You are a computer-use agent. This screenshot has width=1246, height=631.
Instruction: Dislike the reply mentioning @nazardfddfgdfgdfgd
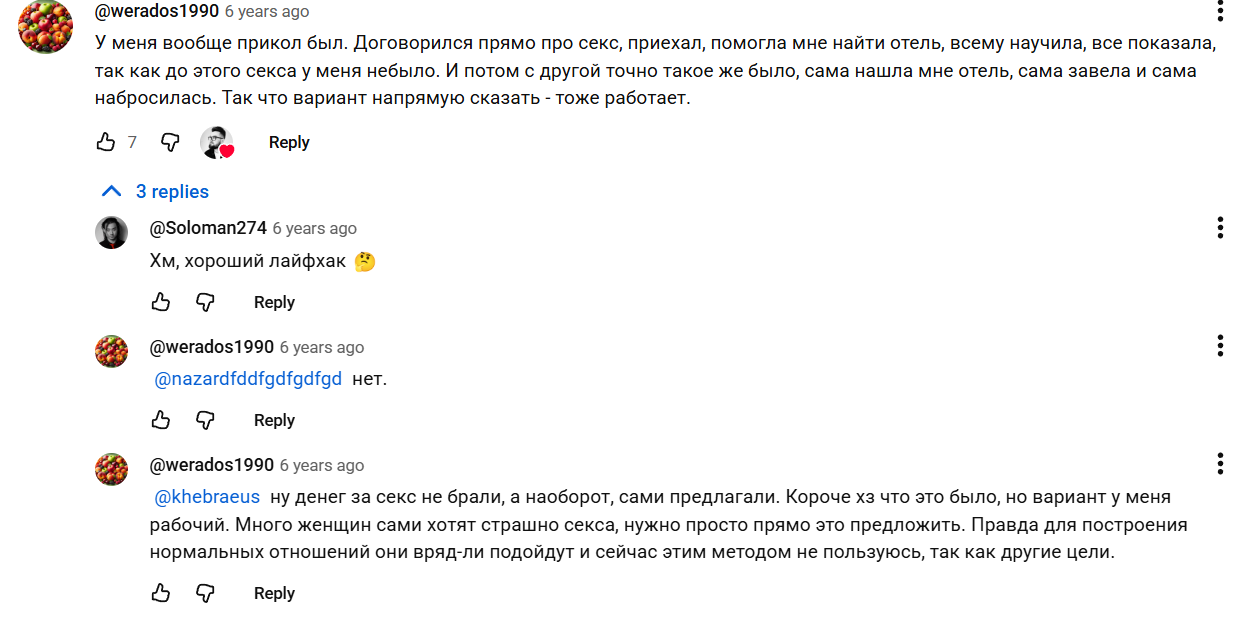(205, 420)
